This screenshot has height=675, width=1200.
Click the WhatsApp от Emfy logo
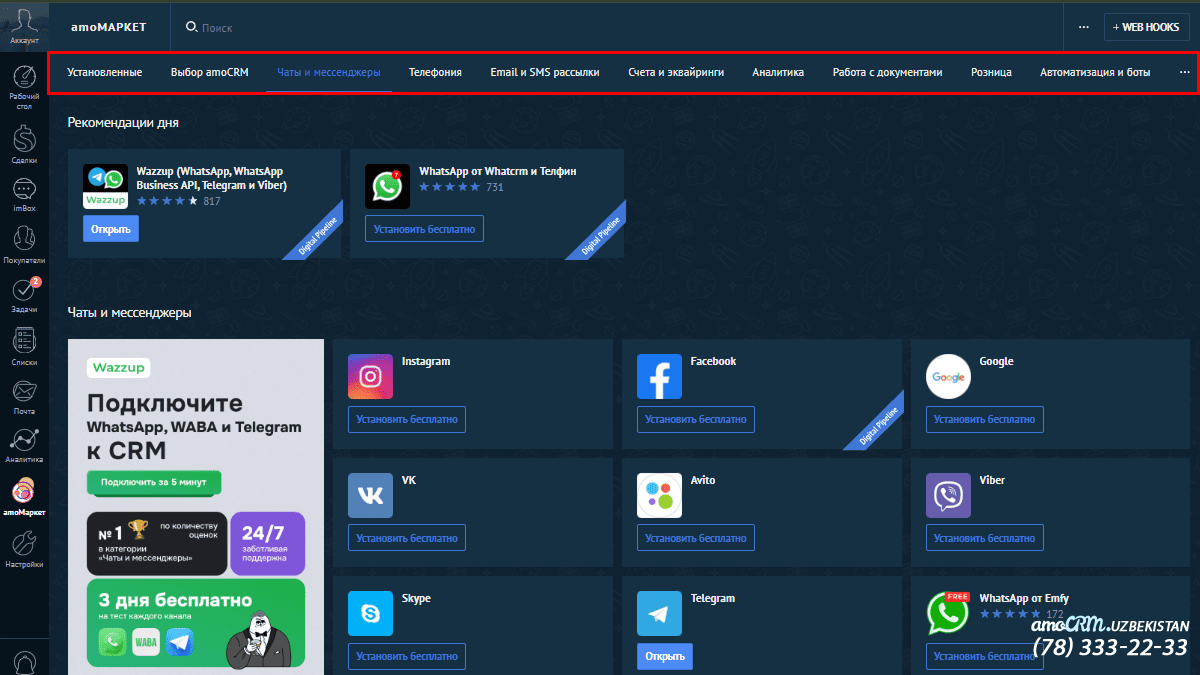click(x=948, y=614)
